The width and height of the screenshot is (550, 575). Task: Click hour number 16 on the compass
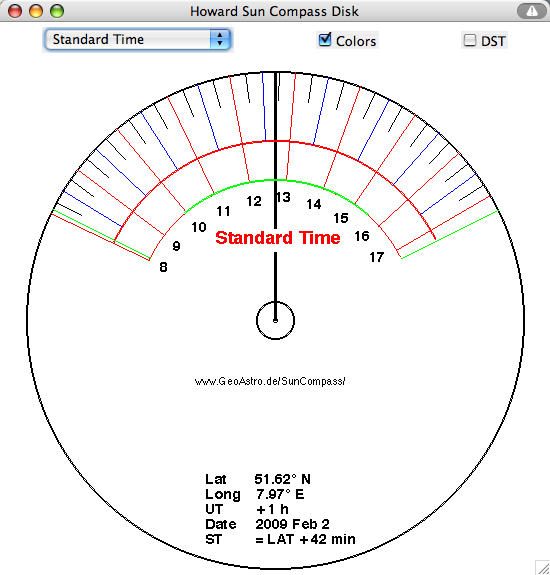(x=362, y=236)
